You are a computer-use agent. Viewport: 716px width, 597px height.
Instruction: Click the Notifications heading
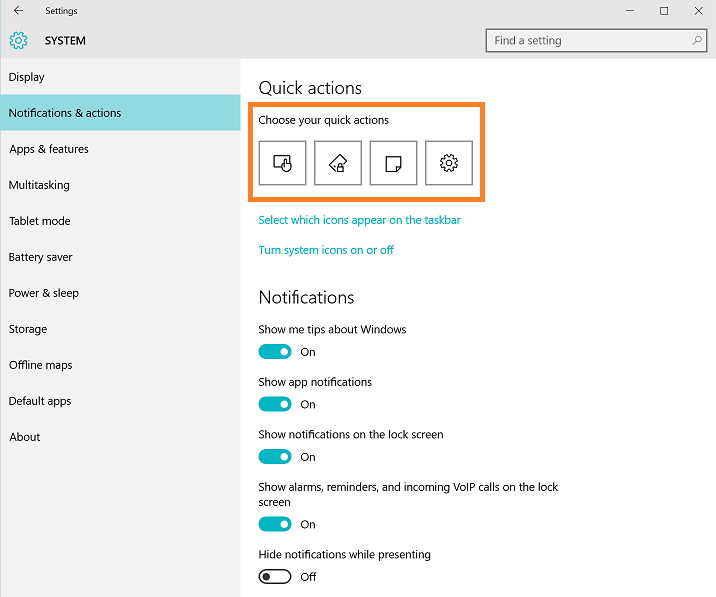pyautogui.click(x=306, y=297)
